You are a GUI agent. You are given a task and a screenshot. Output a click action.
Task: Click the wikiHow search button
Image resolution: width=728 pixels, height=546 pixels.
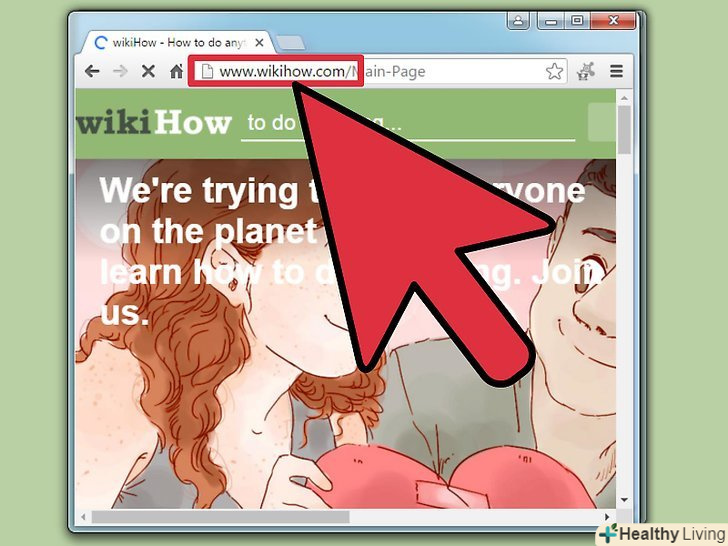(x=602, y=123)
